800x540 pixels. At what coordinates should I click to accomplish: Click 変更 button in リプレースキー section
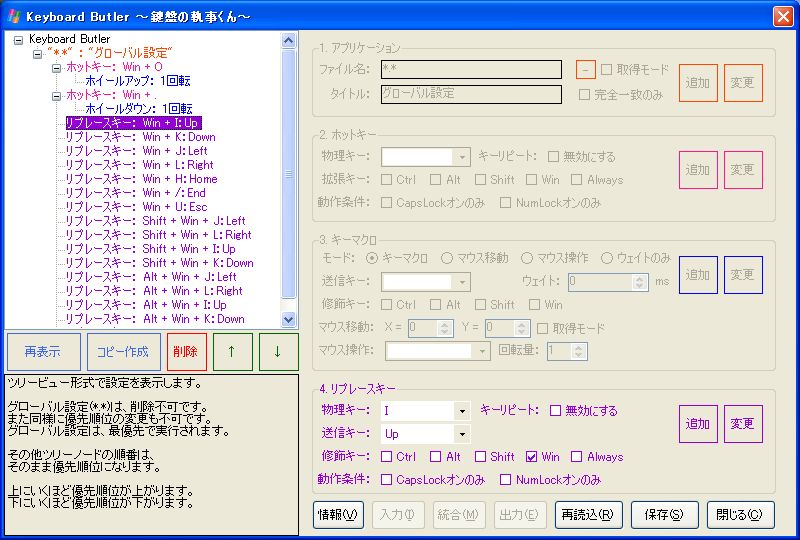743,424
